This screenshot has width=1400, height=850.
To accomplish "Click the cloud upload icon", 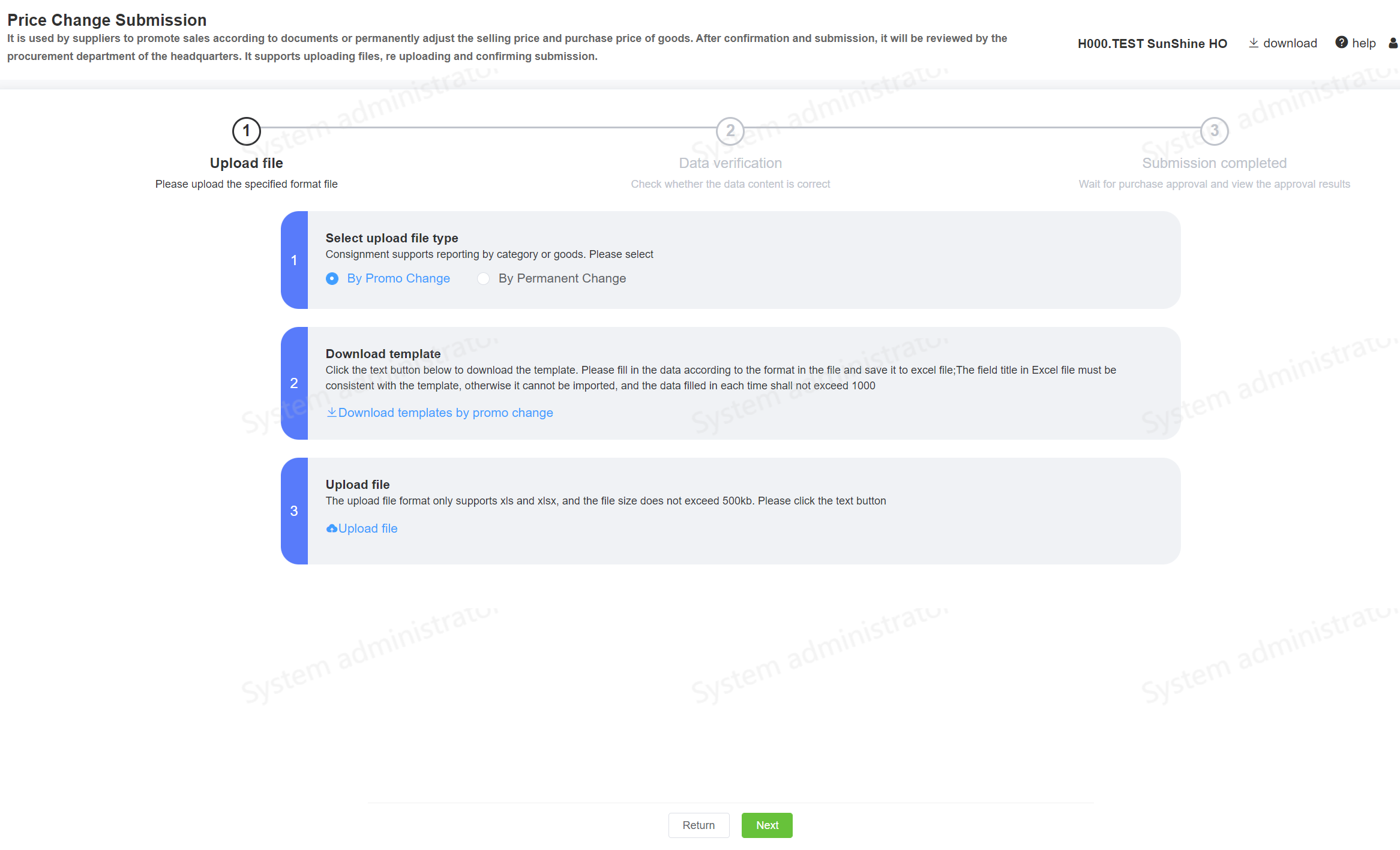I will point(331,528).
